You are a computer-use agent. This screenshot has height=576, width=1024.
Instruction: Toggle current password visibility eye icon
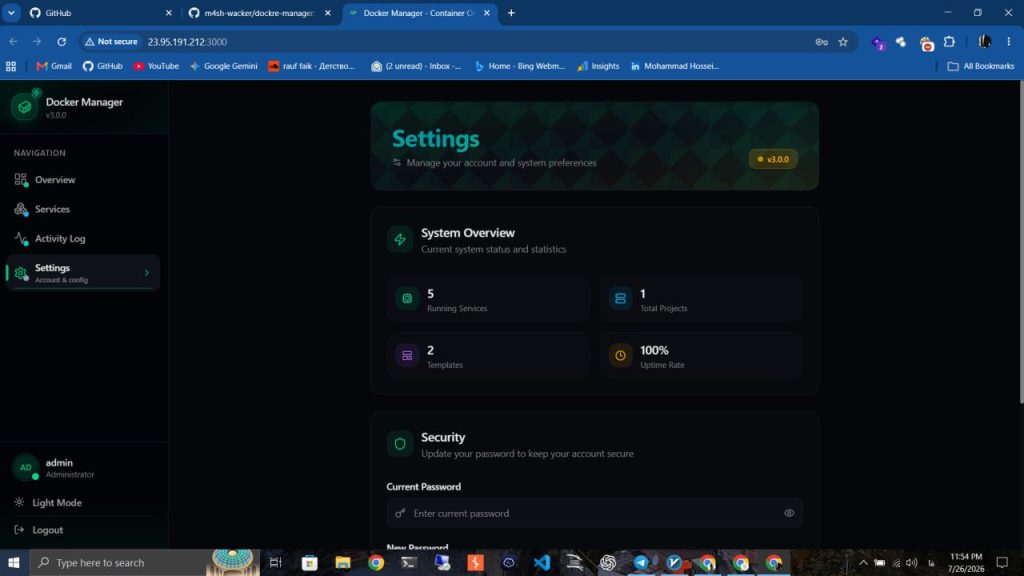789,513
